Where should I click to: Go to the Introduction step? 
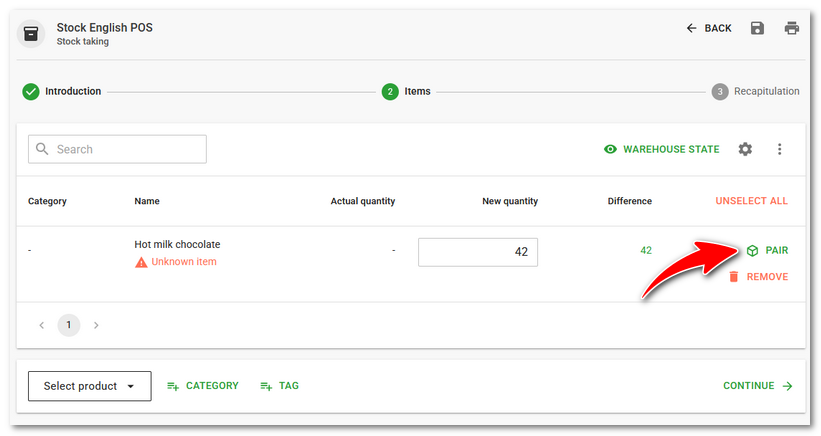pyautogui.click(x=62, y=91)
